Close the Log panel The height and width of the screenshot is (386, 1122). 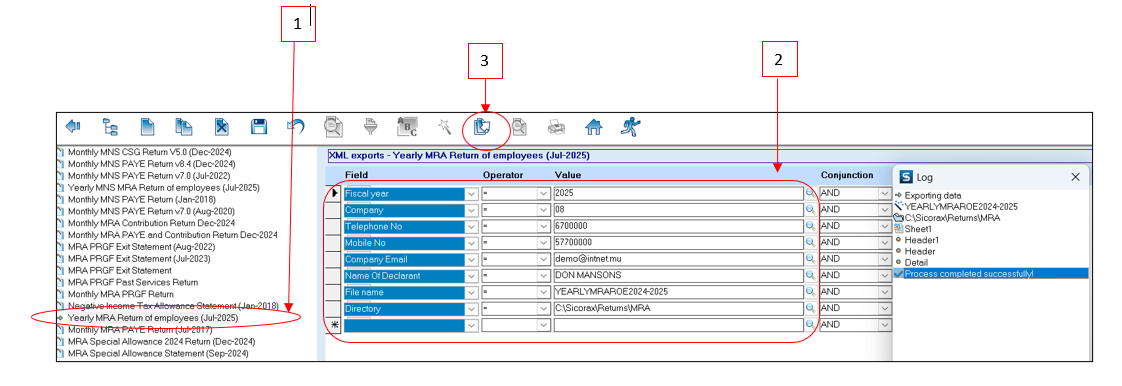click(x=1075, y=177)
